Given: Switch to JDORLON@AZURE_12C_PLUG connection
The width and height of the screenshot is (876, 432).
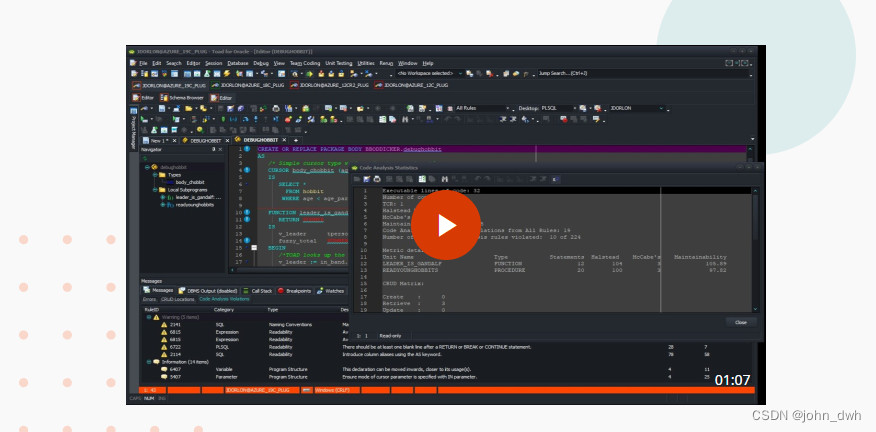Looking at the screenshot, I should coord(412,86).
